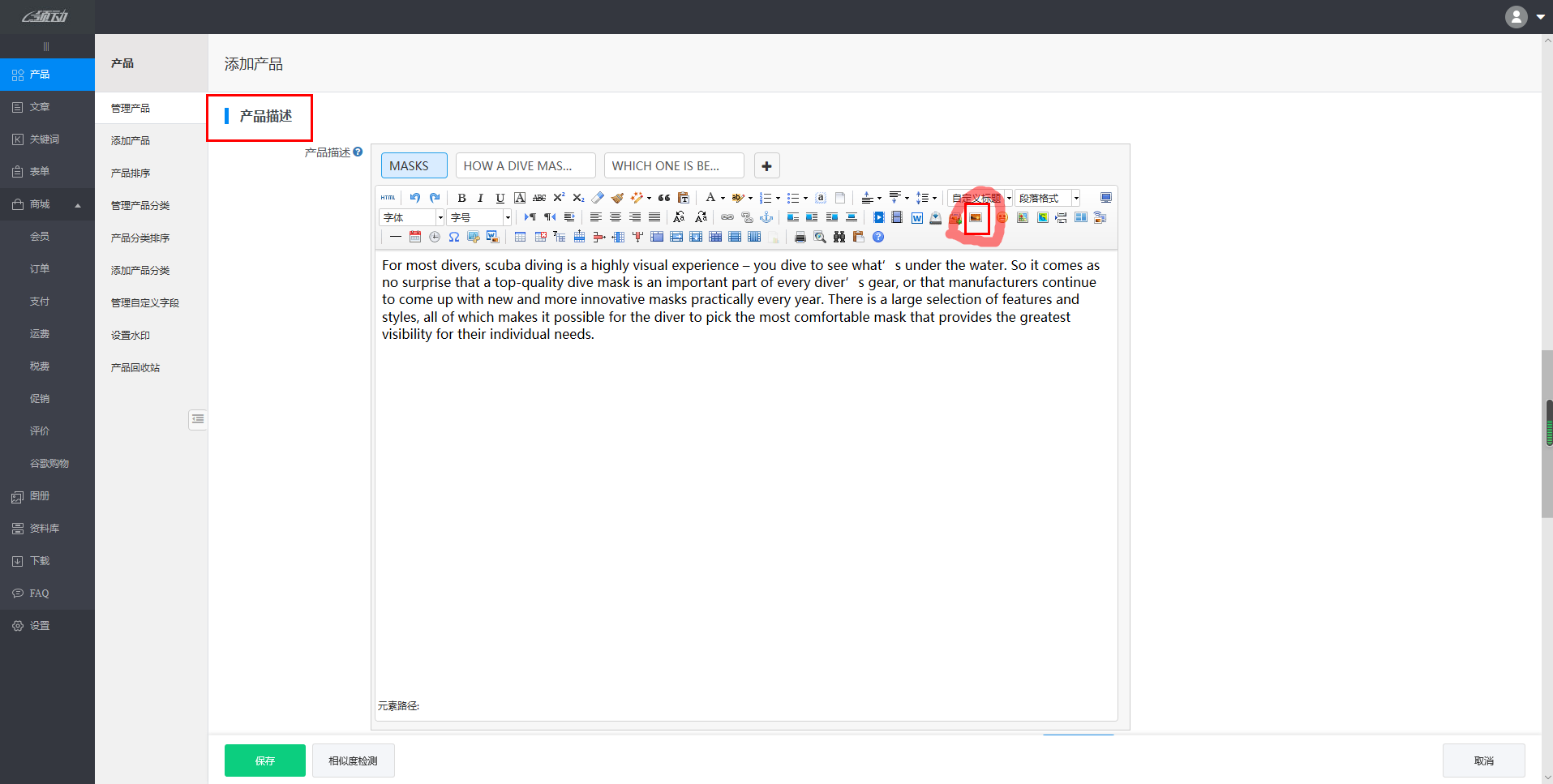1553x784 pixels.
Task: Click the eraser clear-formatting icon
Action: pyautogui.click(x=598, y=198)
